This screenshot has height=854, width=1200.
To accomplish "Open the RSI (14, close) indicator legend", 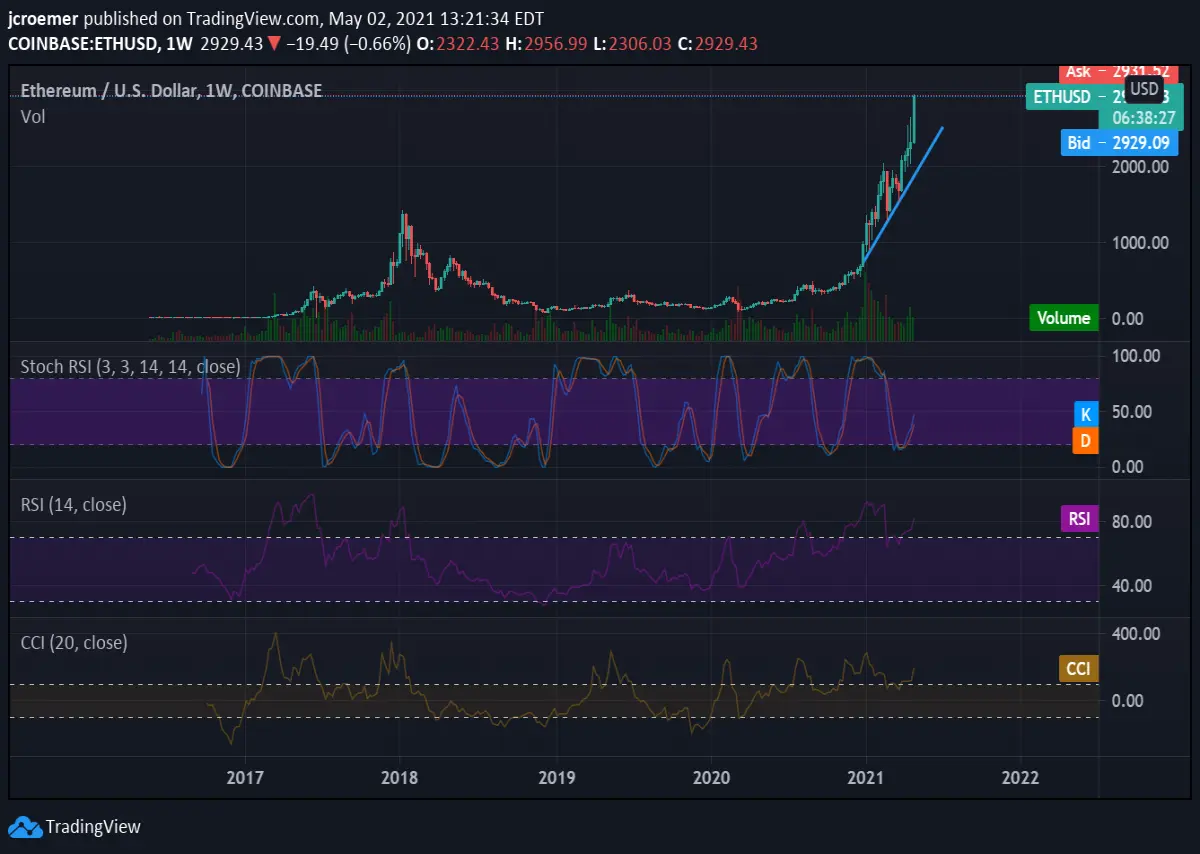I will 74,505.
